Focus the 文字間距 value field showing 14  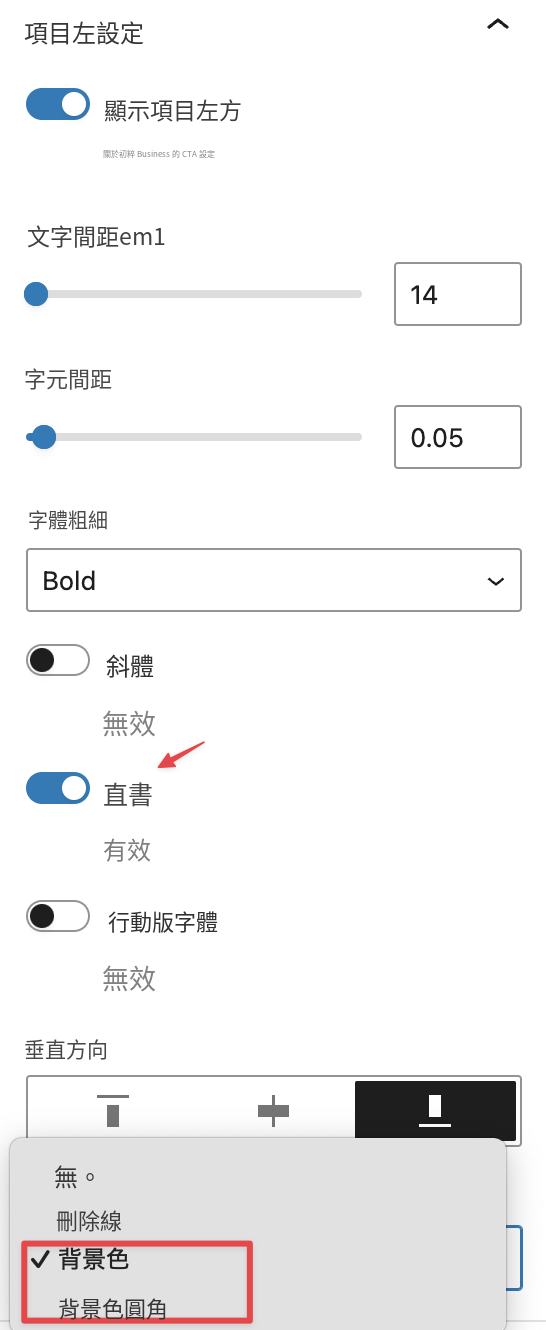click(458, 294)
